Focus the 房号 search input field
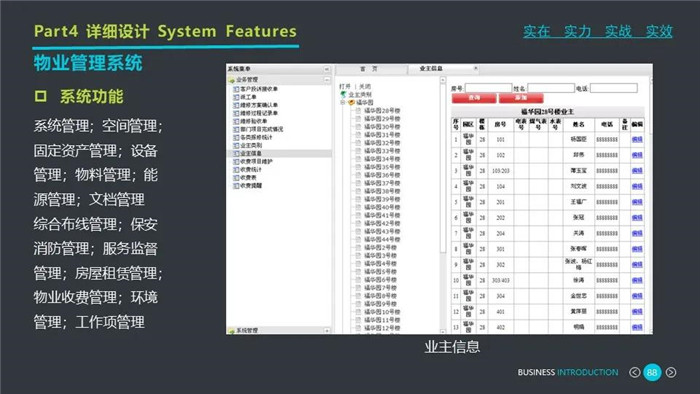 (488, 88)
